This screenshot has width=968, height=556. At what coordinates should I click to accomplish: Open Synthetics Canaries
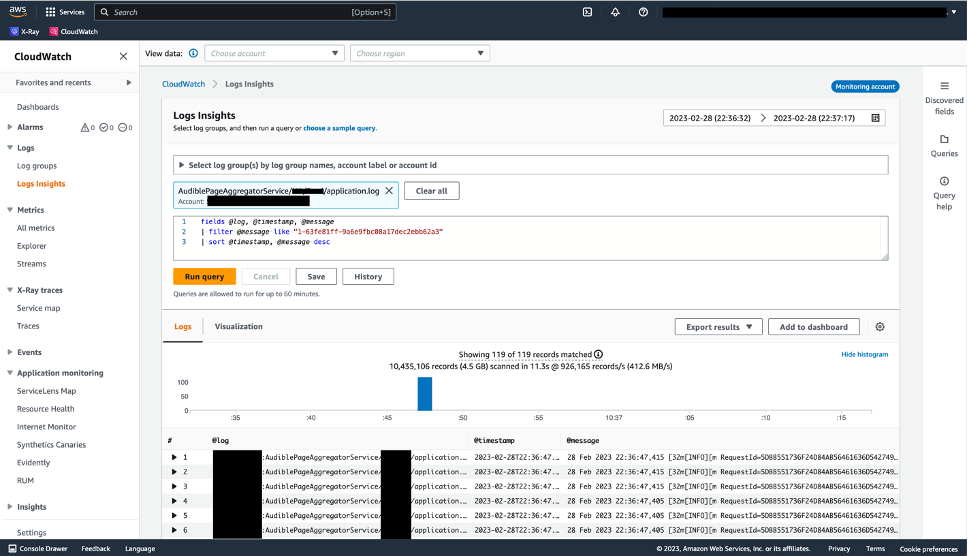[x=51, y=444]
